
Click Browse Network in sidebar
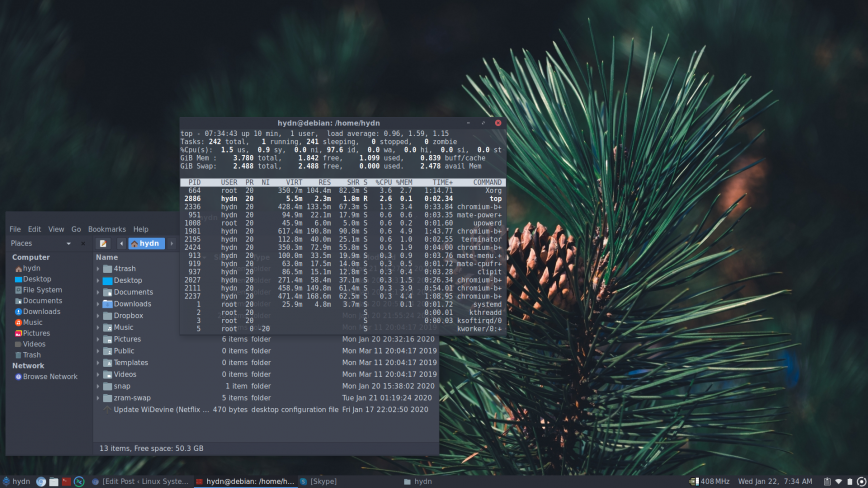[x=46, y=377]
